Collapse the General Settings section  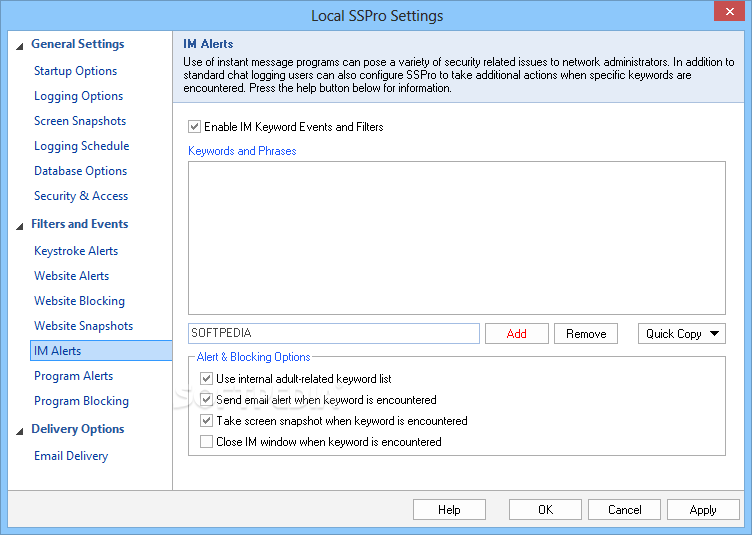coord(20,47)
